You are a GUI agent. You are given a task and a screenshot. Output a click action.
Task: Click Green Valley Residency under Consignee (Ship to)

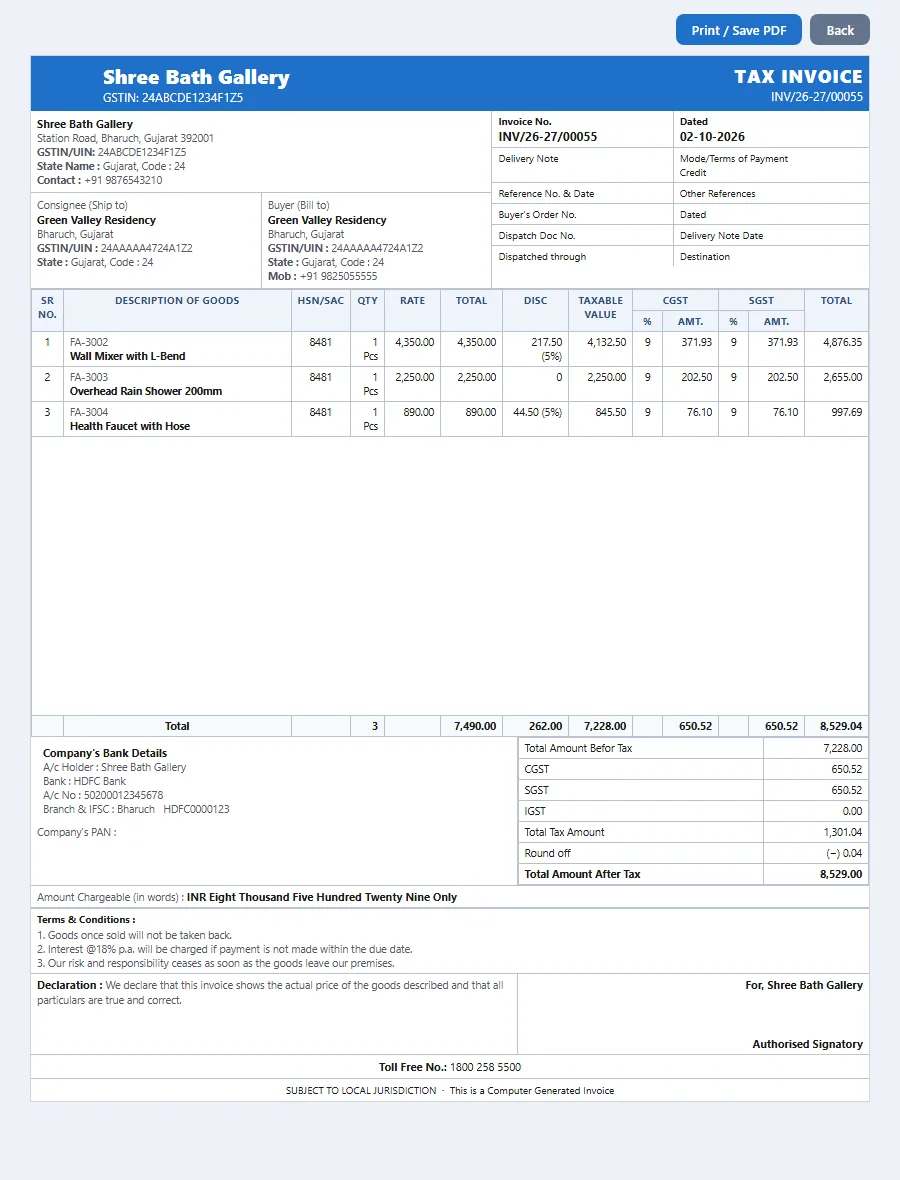(96, 220)
